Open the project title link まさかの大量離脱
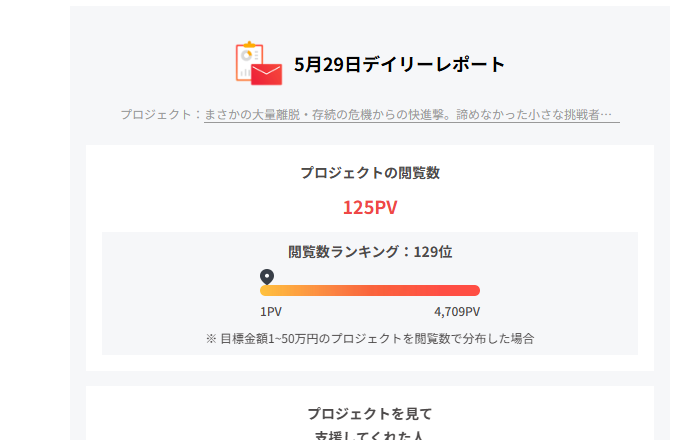Screen dimensions: 700x440 click(x=412, y=115)
